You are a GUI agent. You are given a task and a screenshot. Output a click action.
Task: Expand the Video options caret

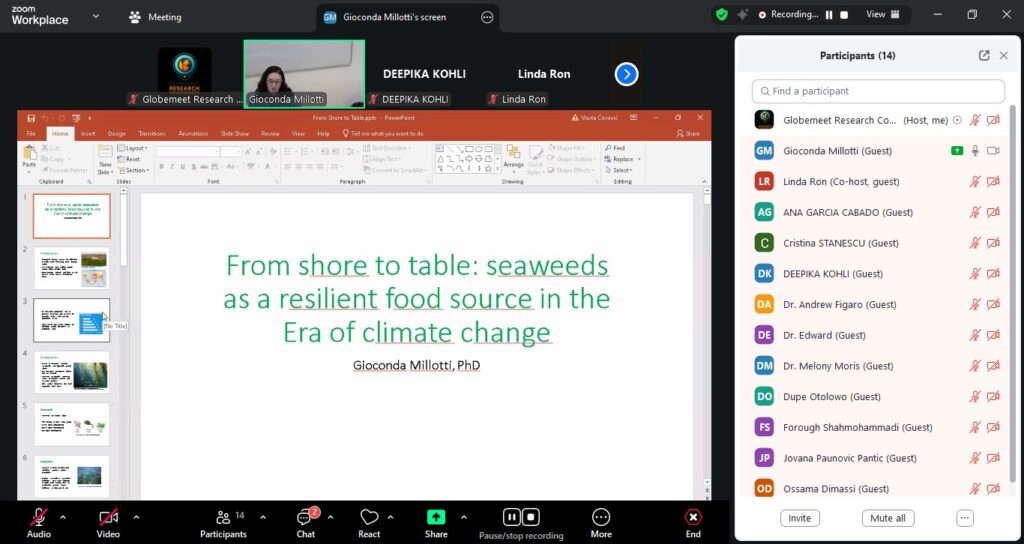tap(136, 517)
